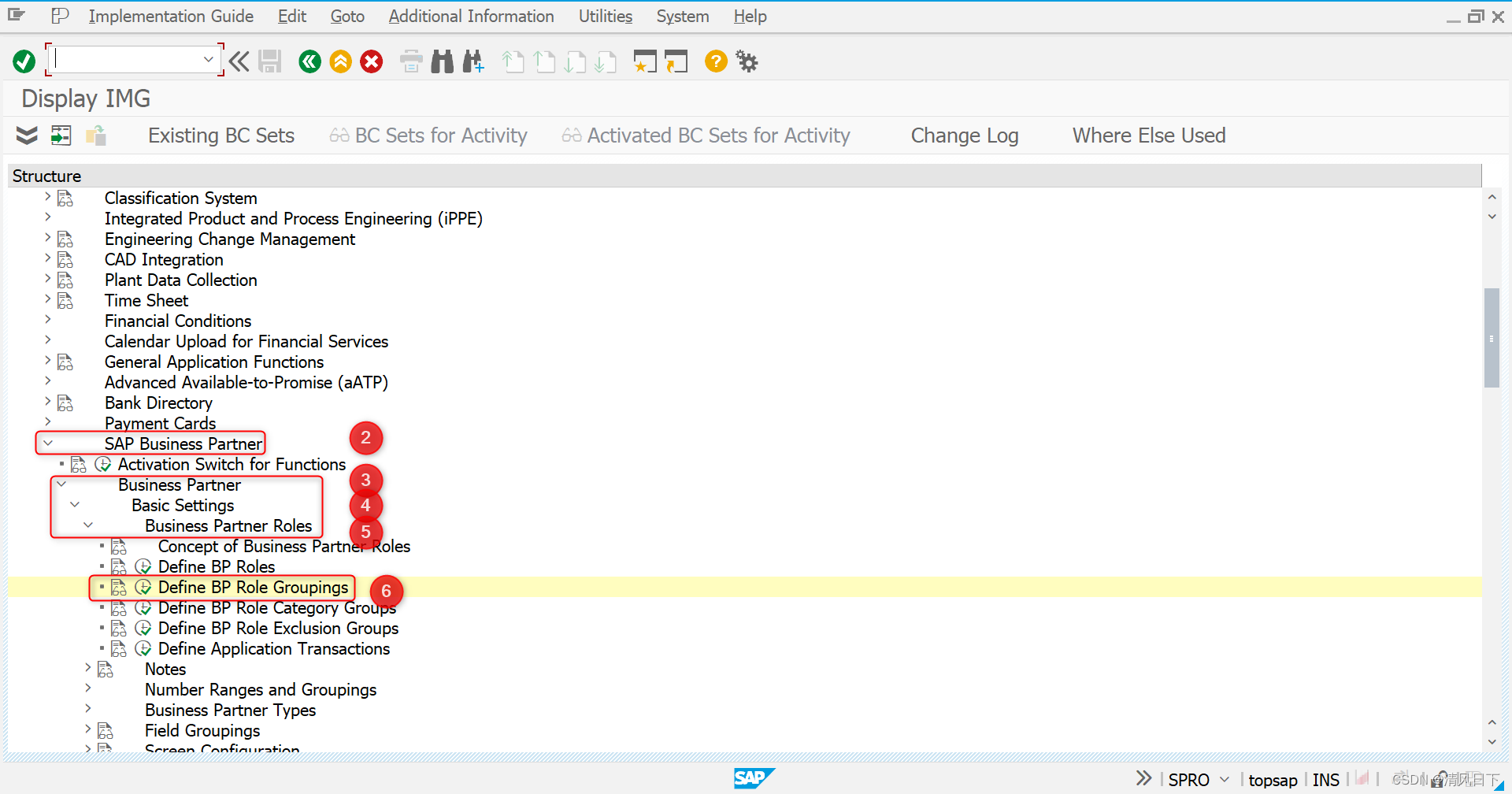Expand the Business Partner Types node
This screenshot has width=1512, height=794.
coord(88,709)
